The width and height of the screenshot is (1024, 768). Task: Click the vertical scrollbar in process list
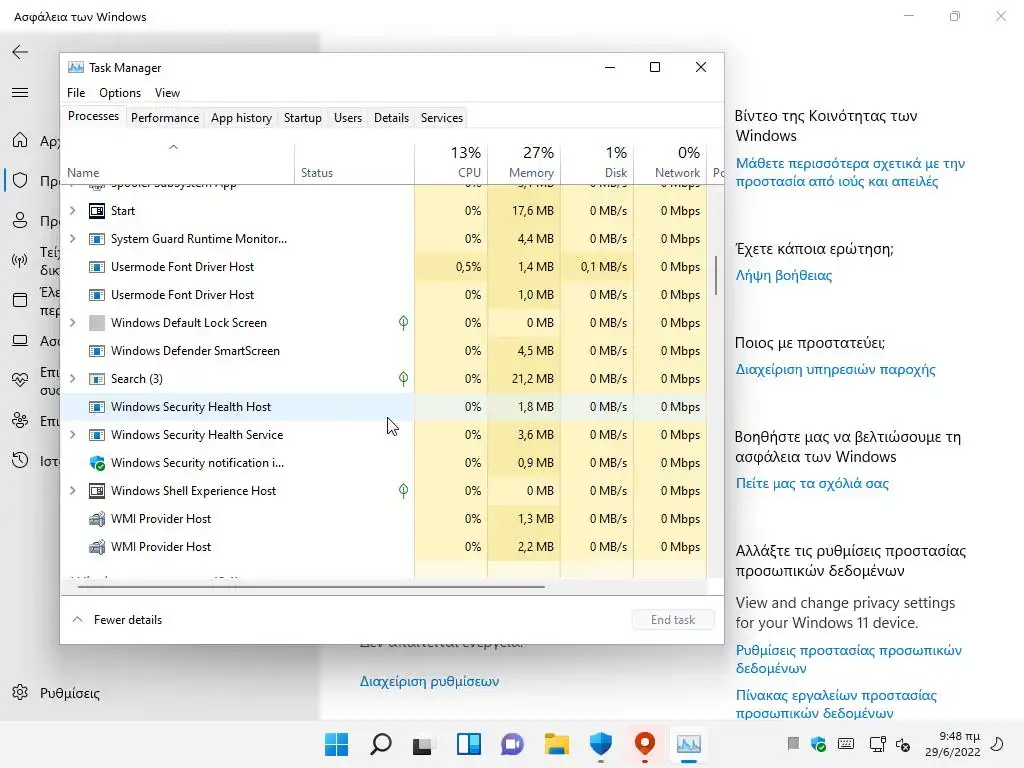click(716, 275)
